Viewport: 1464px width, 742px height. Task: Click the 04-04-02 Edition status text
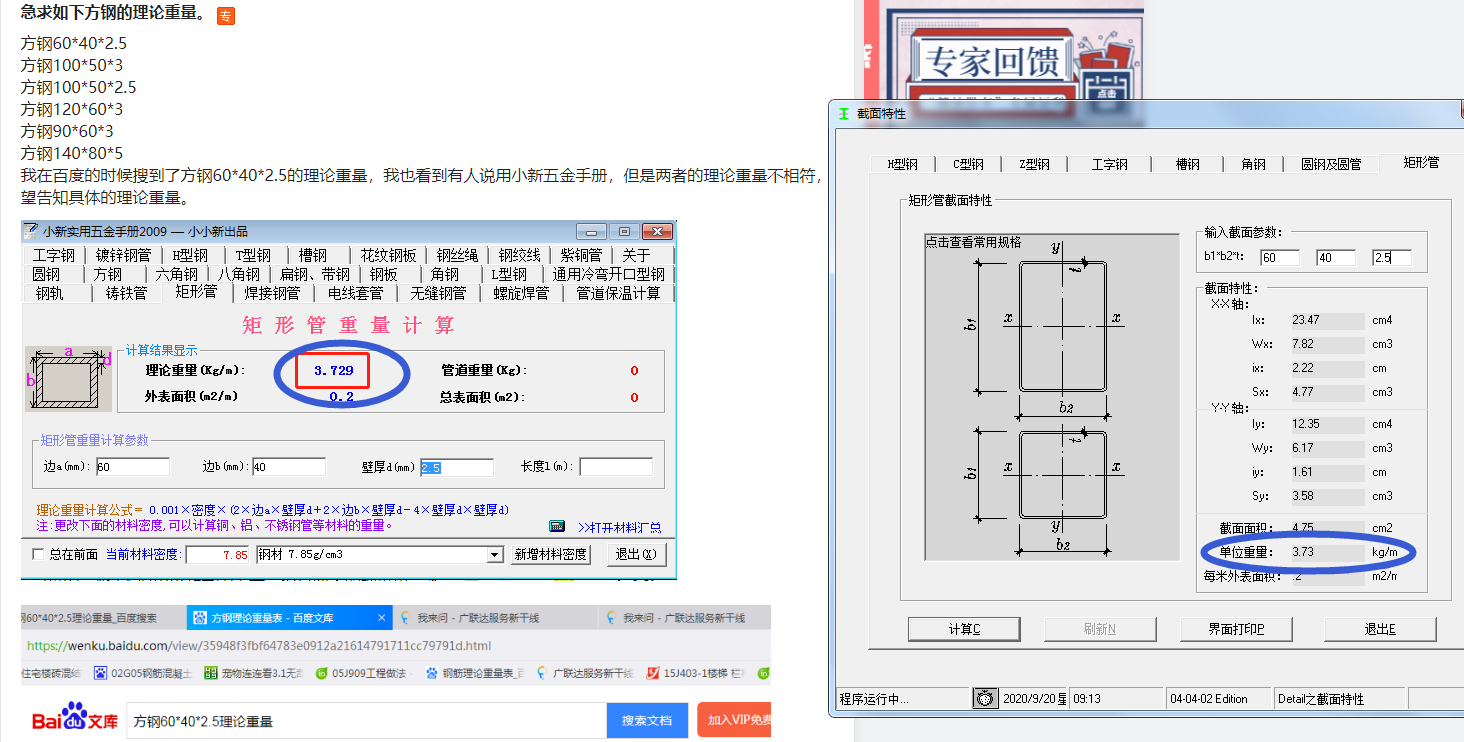[1209, 699]
